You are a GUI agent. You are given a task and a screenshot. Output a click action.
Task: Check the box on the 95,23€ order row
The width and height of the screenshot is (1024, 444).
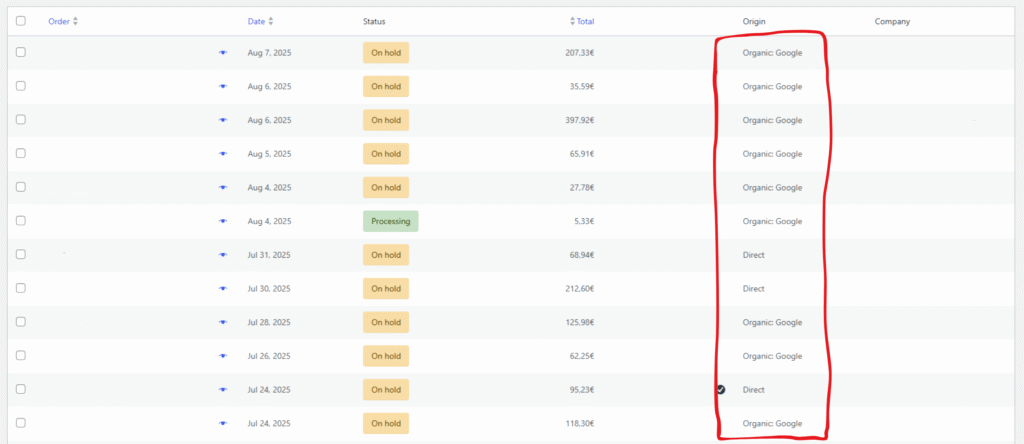pyautogui.click(x=21, y=389)
